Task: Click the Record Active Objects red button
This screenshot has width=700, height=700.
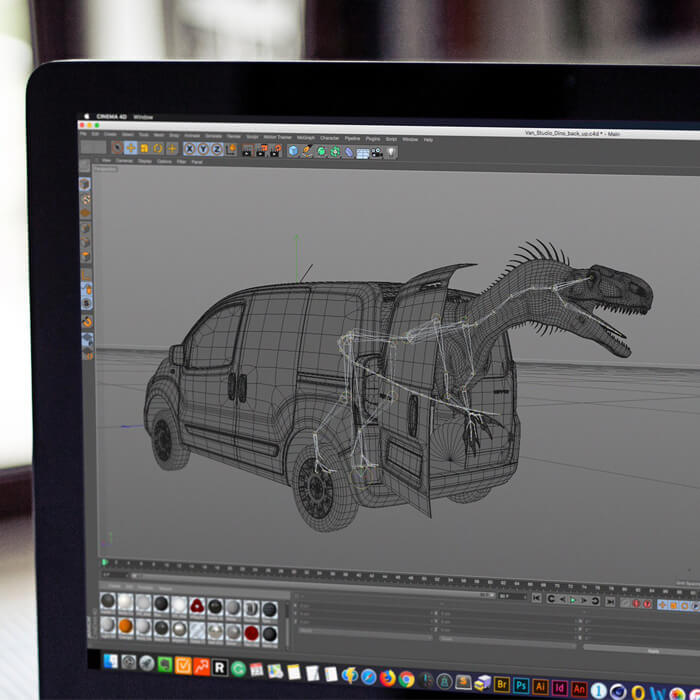Action: [x=637, y=604]
